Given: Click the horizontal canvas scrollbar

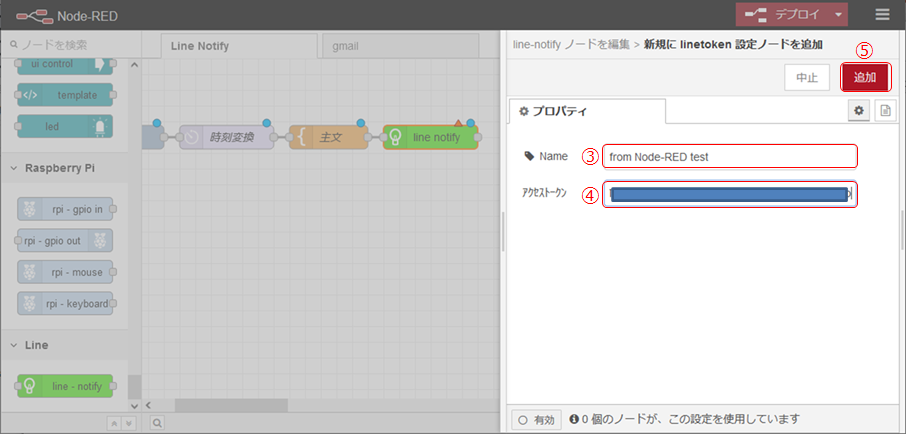Looking at the screenshot, I should (x=230, y=405).
